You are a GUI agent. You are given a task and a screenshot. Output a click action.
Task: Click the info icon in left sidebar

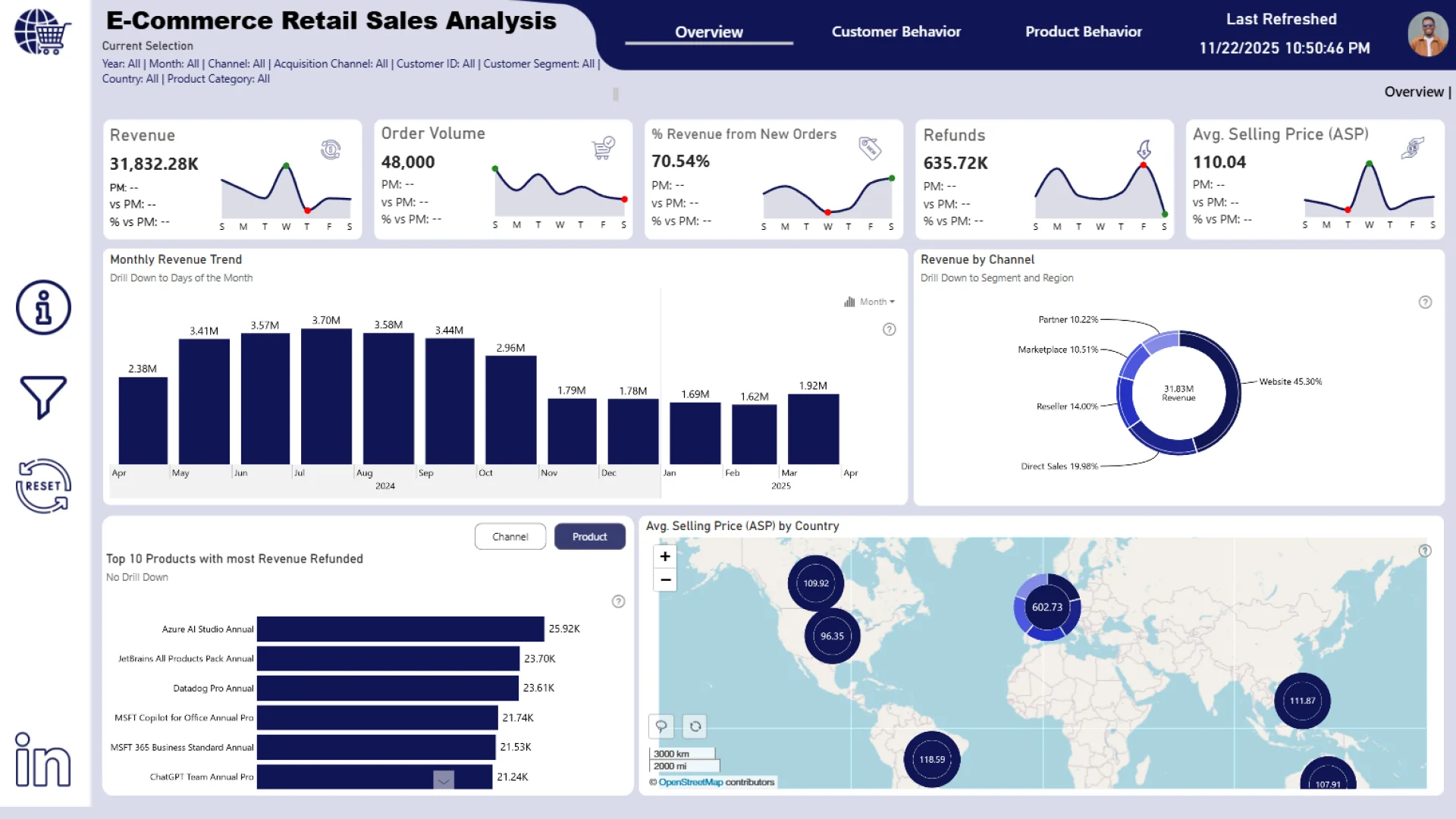[x=43, y=308]
